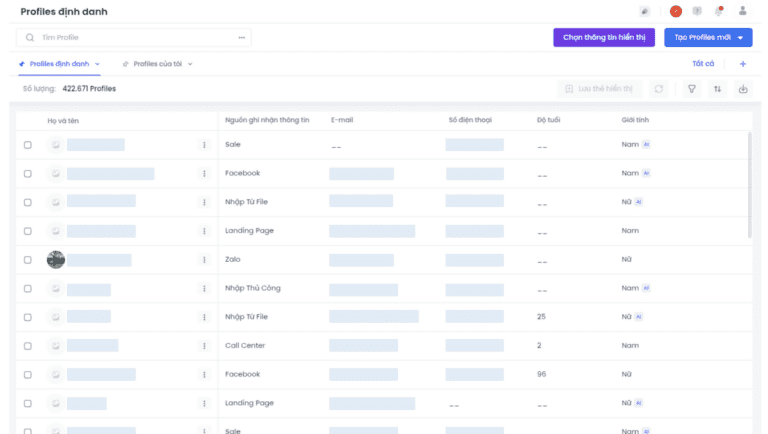This screenshot has height=434, width=768.
Task: Tick the checkbox for the Sale row
Action: coord(28,145)
